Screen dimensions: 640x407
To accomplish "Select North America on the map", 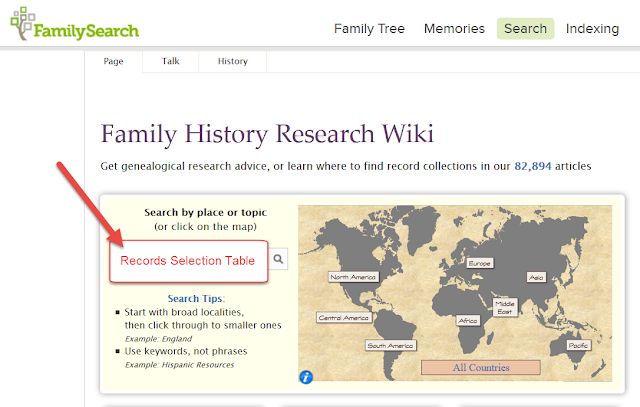I will [353, 277].
